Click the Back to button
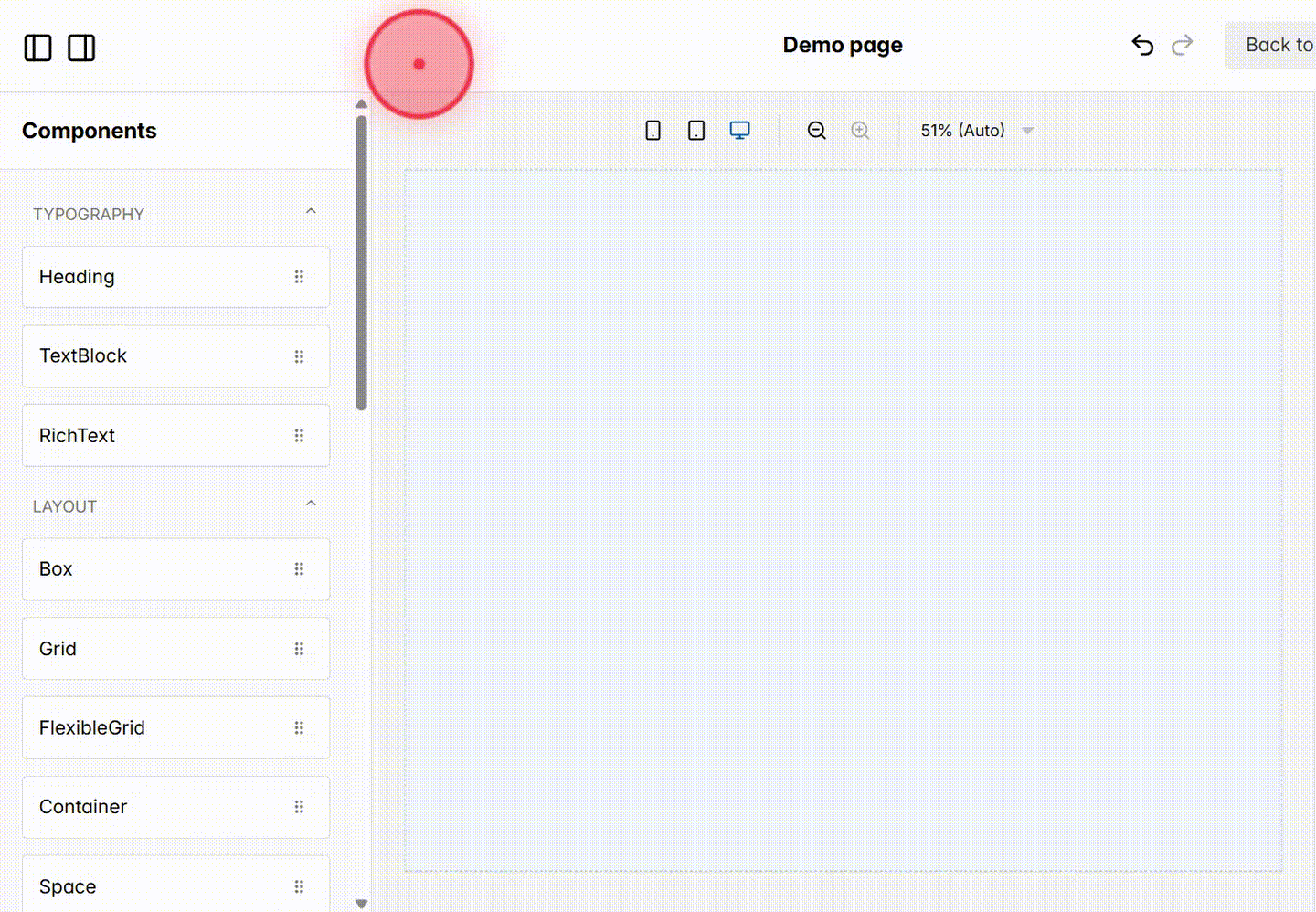 point(1279,45)
